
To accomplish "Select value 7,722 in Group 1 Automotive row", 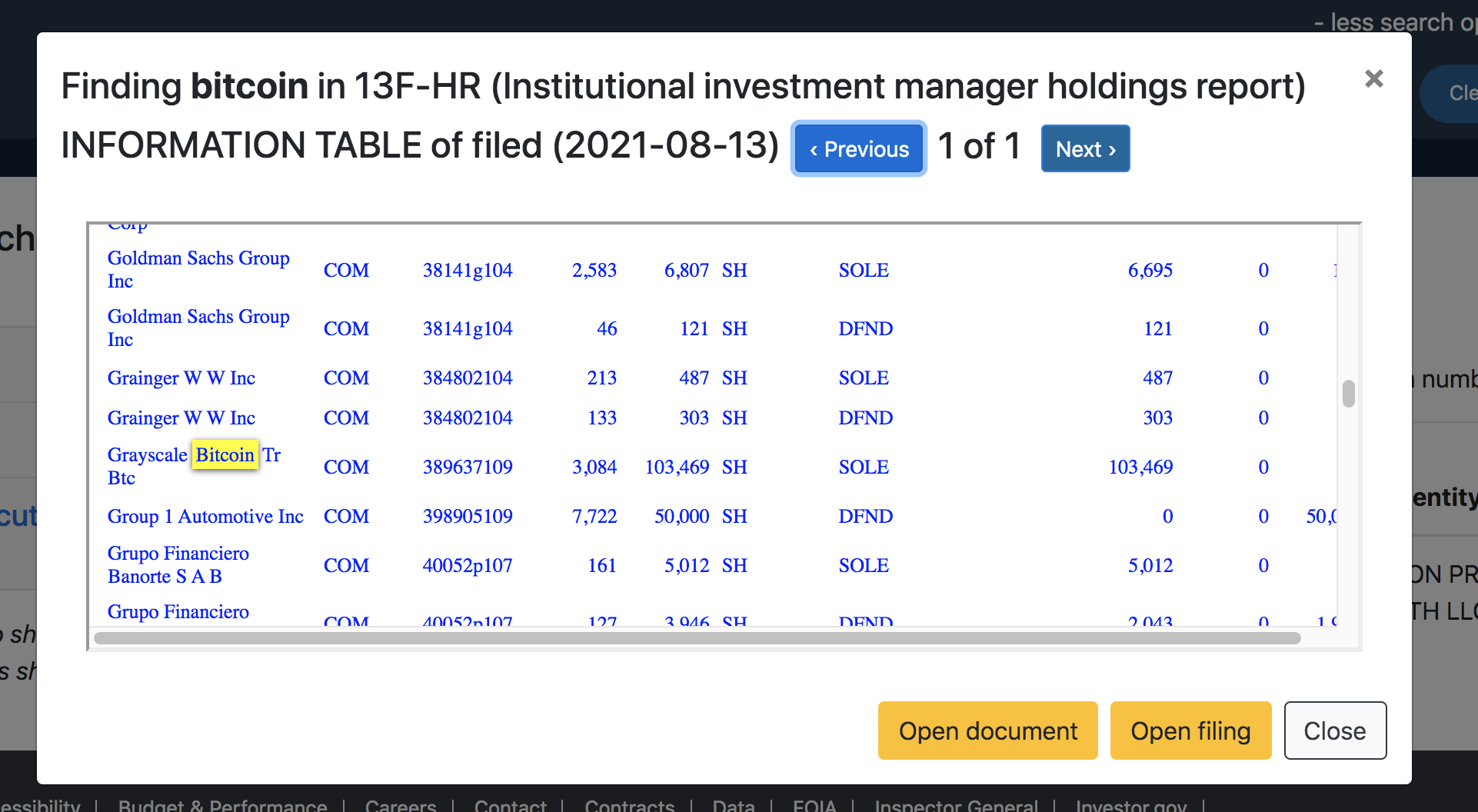I will point(594,516).
